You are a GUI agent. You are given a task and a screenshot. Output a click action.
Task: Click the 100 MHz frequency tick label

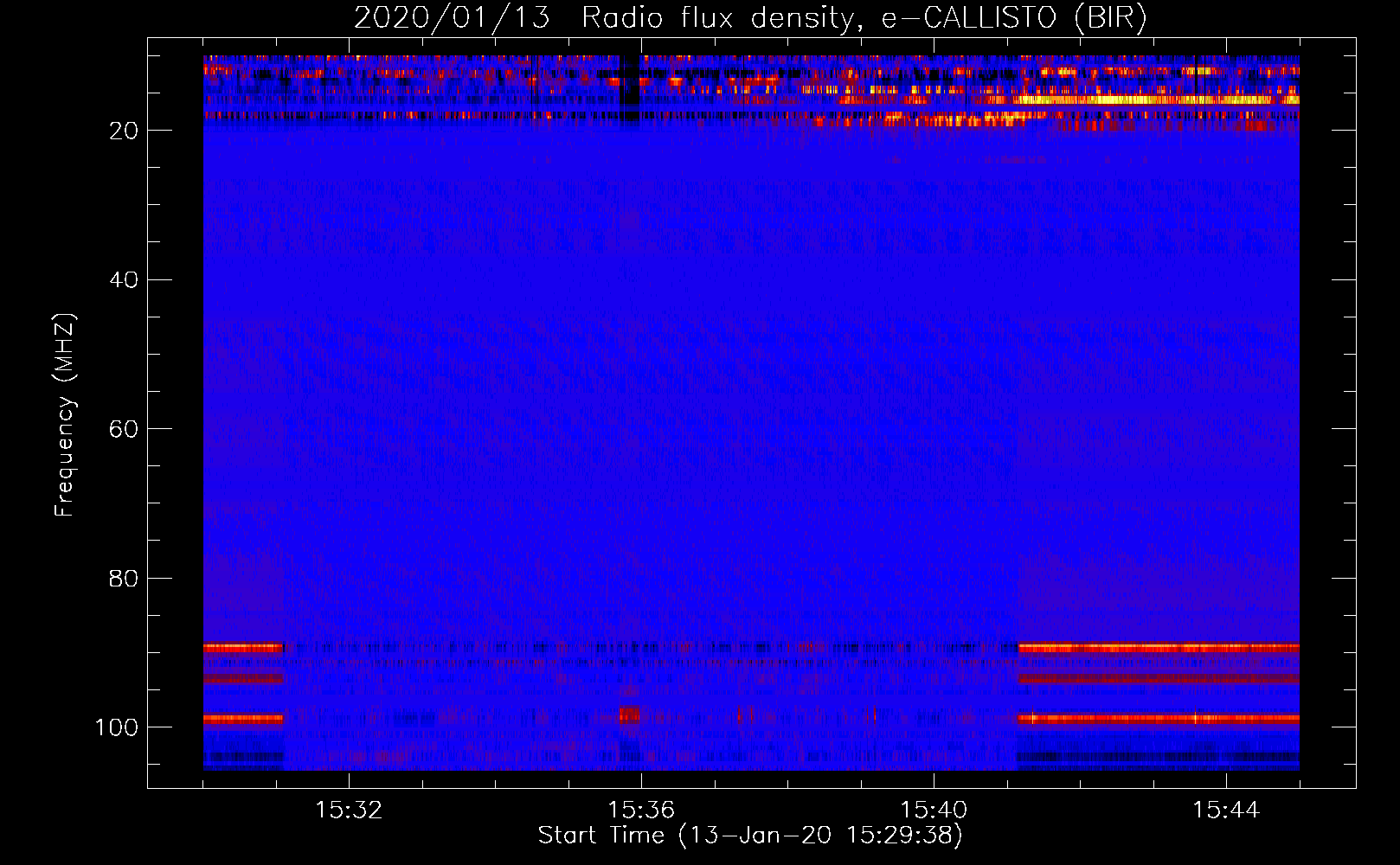point(116,727)
